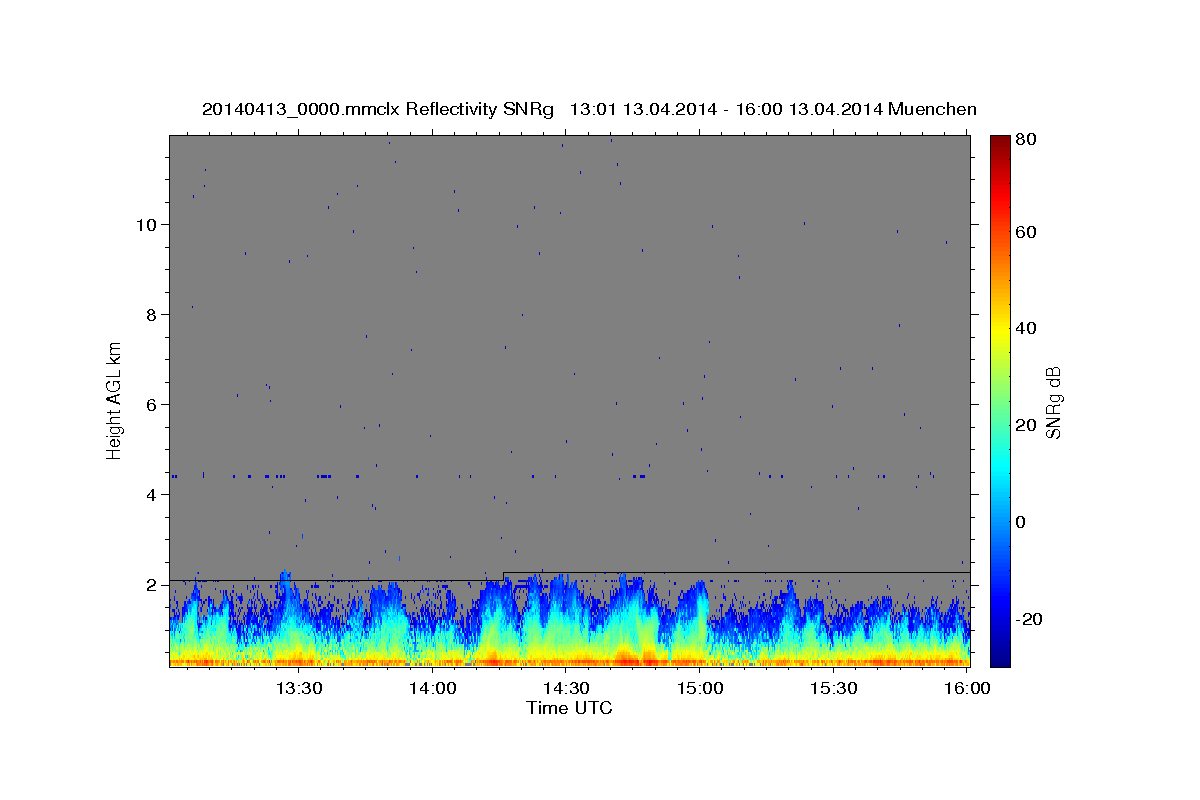Click the step in the black line near 14:15

503,576
